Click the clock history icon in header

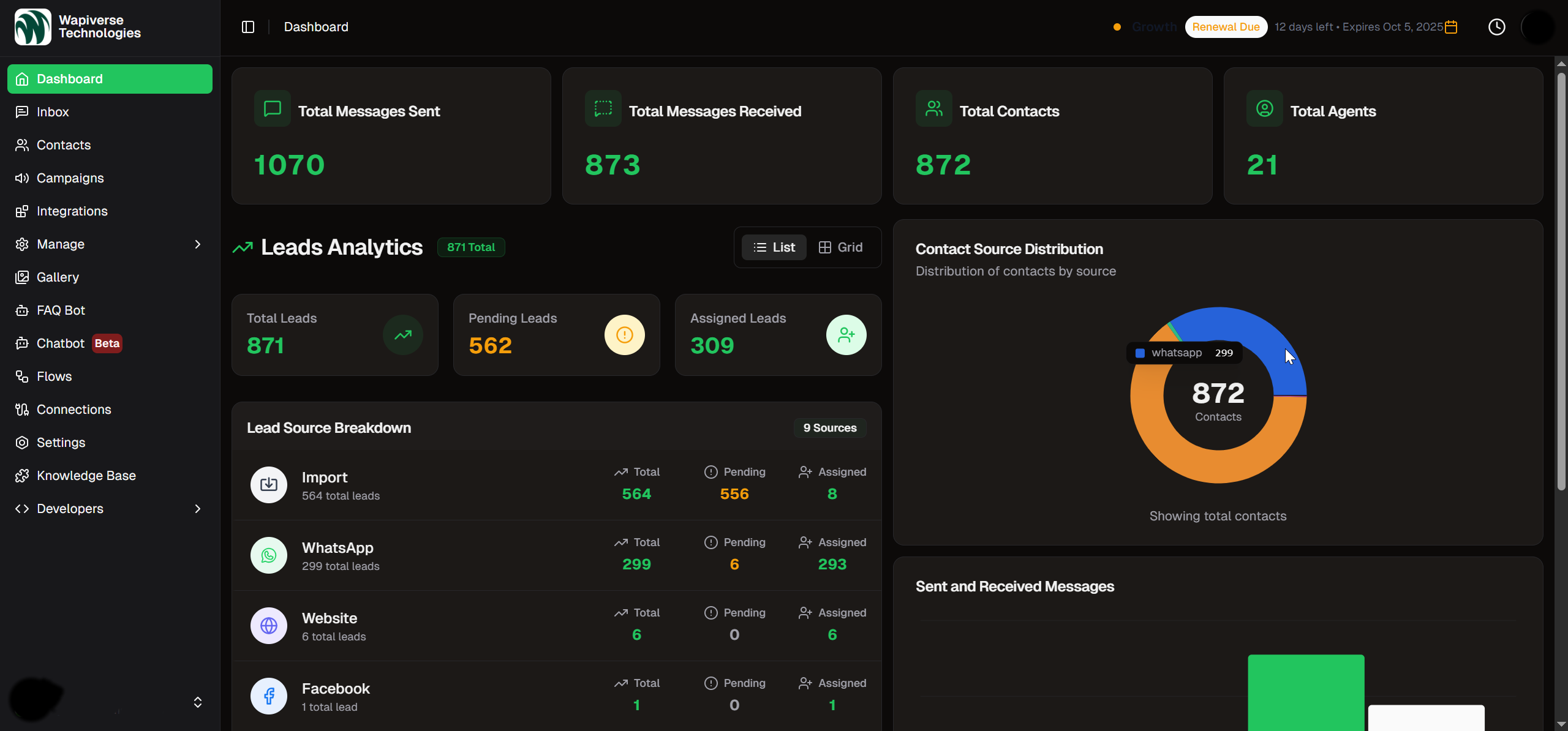point(1496,27)
